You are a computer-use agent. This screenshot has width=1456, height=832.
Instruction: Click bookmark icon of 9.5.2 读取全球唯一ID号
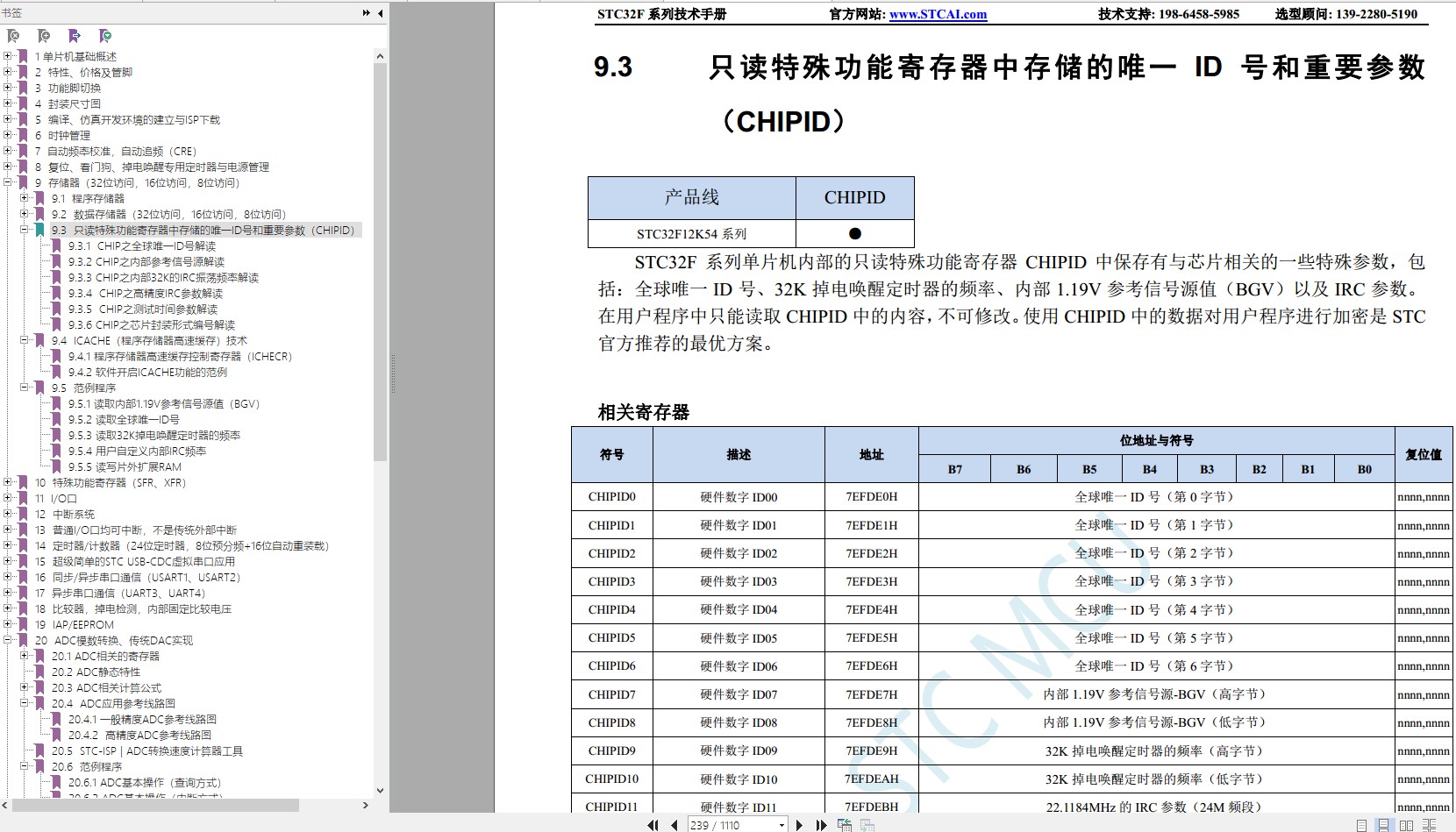(57, 420)
